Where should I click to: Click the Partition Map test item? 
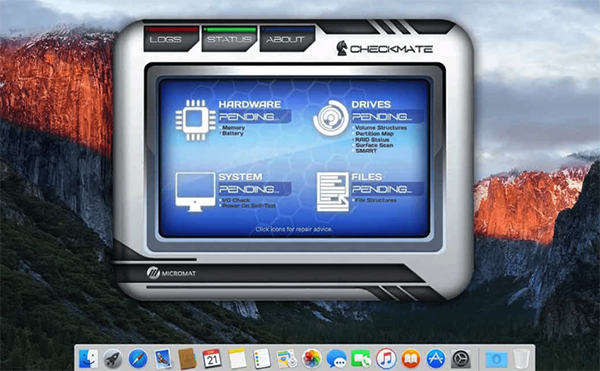(374, 134)
